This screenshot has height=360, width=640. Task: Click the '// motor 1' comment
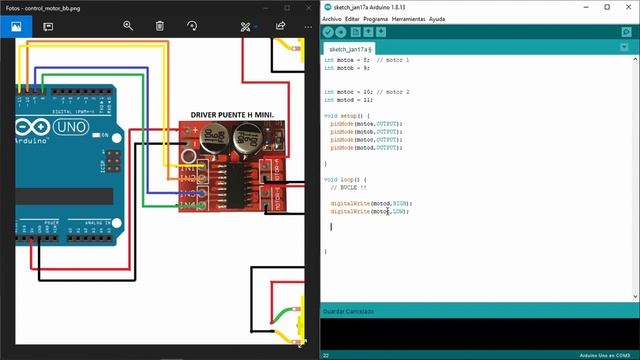pyautogui.click(x=393, y=60)
